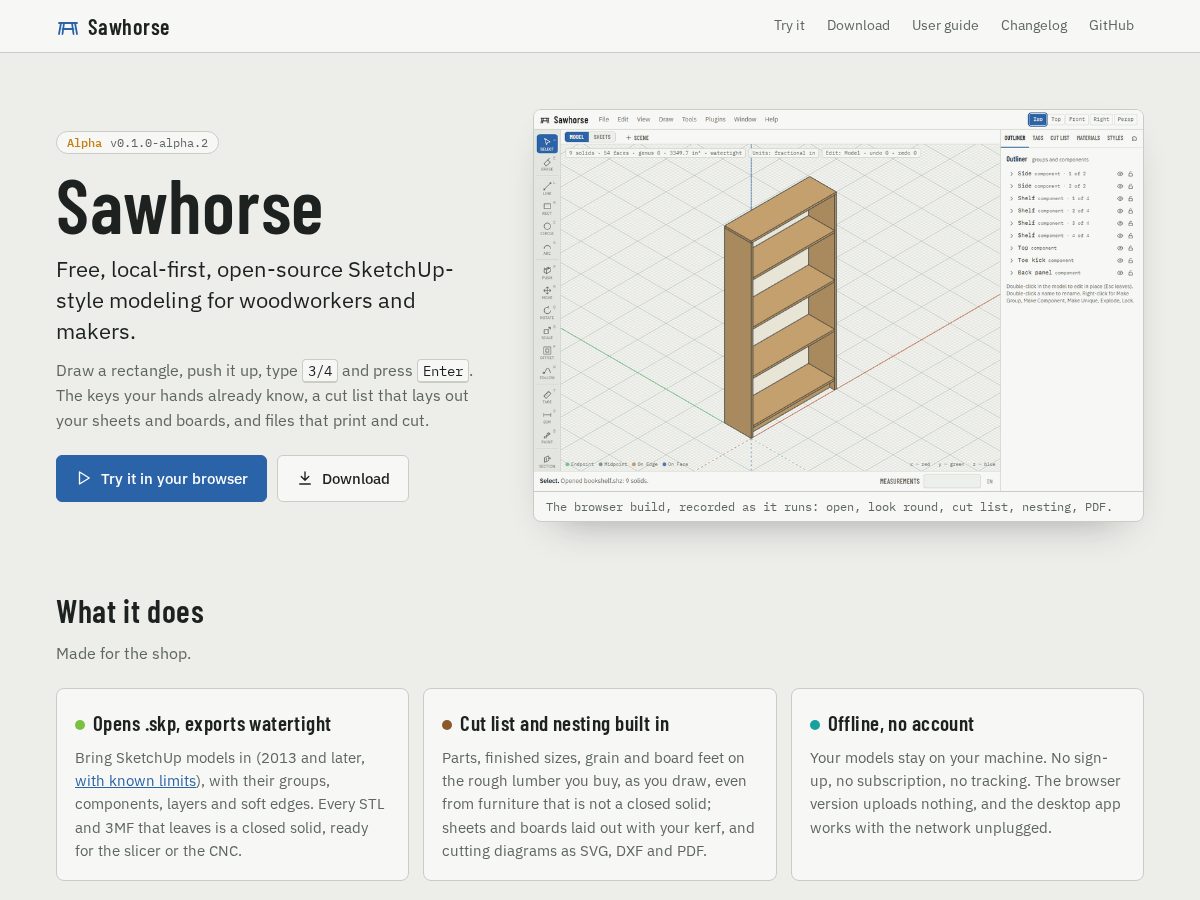Screen dimensions: 1200x900
Task: Switch to the Sheets tab
Action: tap(602, 137)
